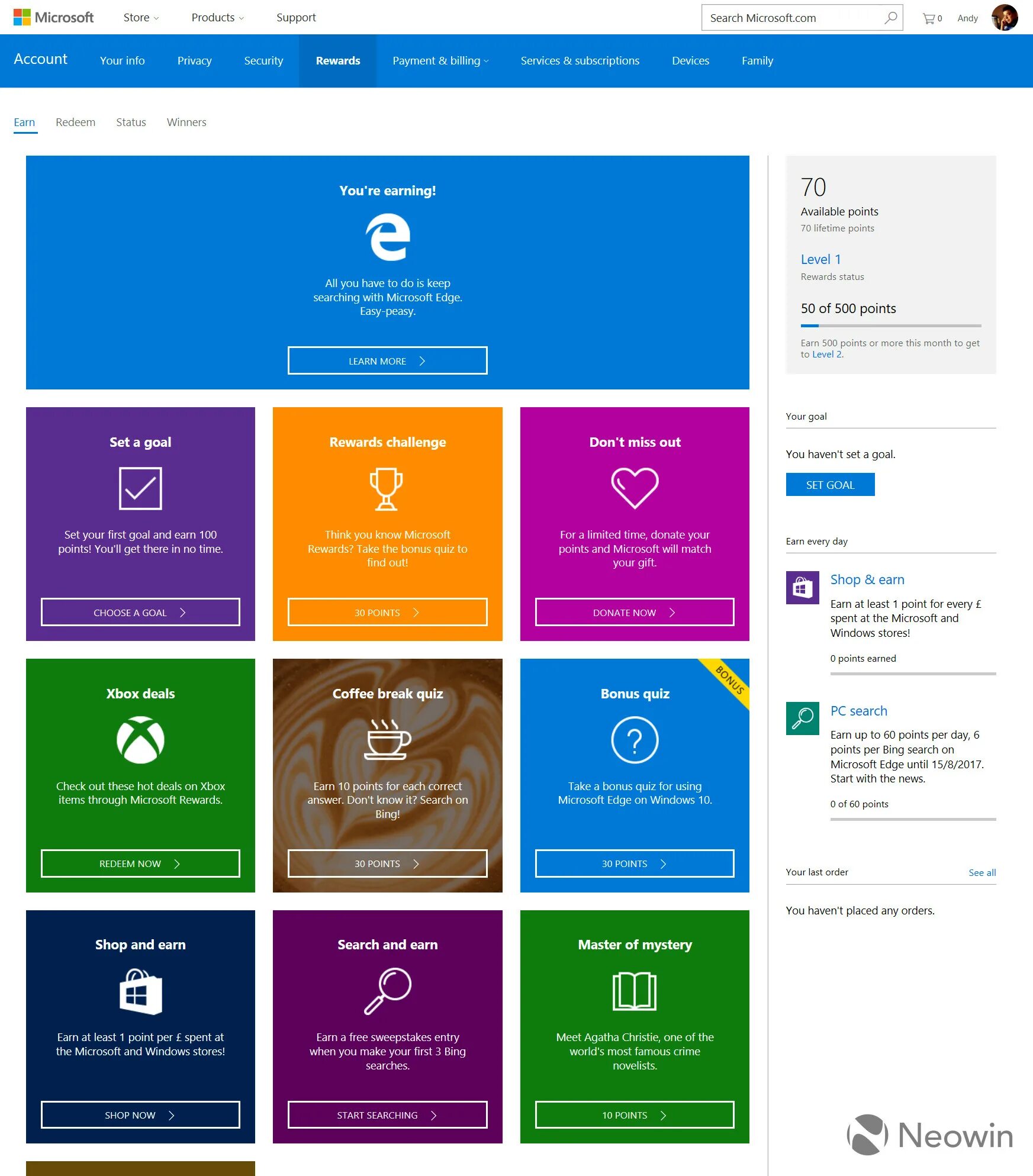Viewport: 1033px width, 1176px height.
Task: Click the Shop & earn points progress bar
Action: pyautogui.click(x=913, y=674)
